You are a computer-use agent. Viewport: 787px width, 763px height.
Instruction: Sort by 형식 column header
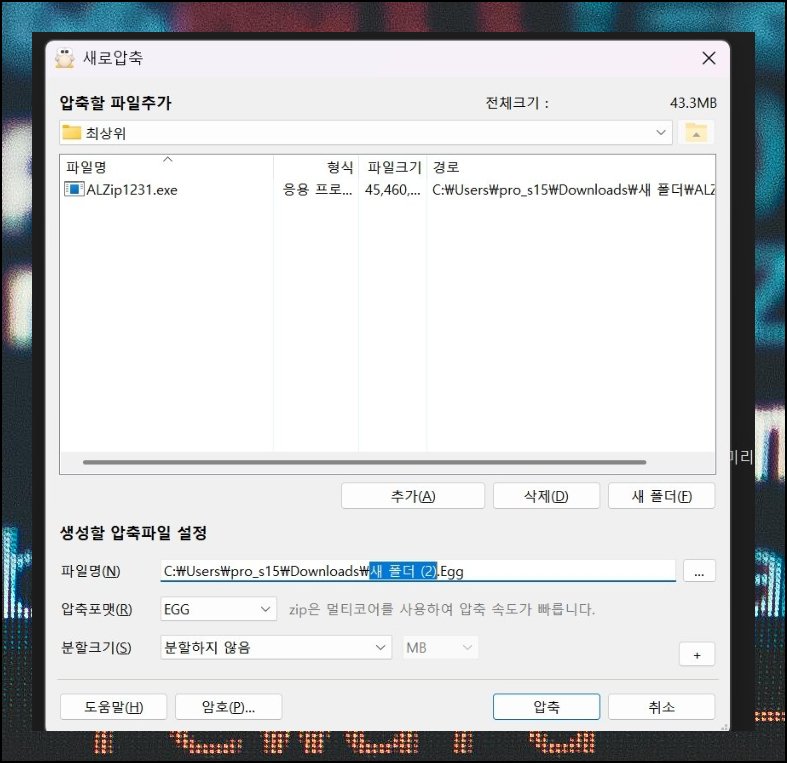pos(316,167)
